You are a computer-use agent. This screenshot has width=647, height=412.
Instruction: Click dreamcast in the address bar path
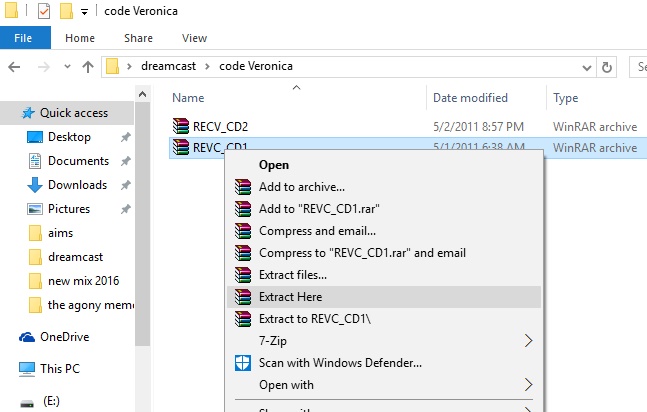(x=168, y=66)
